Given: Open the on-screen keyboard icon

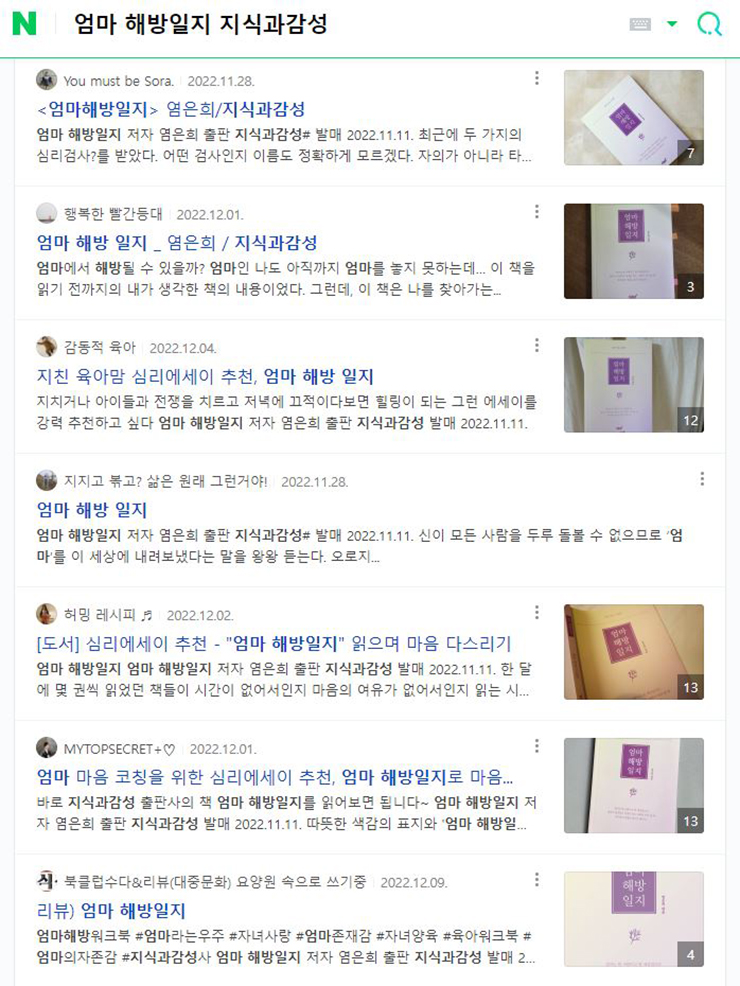Looking at the screenshot, I should click(x=640, y=24).
